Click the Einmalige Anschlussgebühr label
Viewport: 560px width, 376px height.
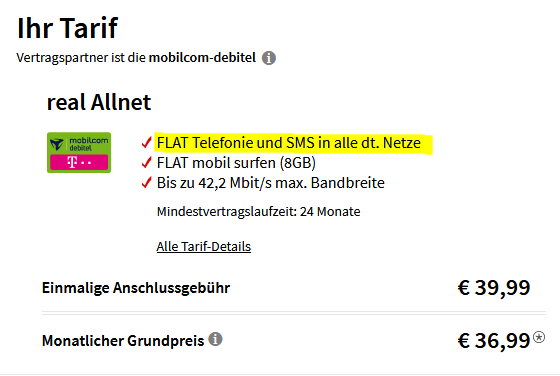[x=136, y=288]
